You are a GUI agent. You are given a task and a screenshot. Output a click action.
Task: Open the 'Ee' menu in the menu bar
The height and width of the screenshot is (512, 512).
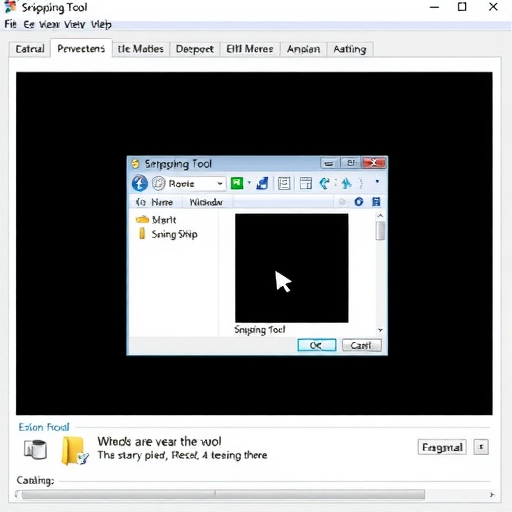click(x=29, y=24)
